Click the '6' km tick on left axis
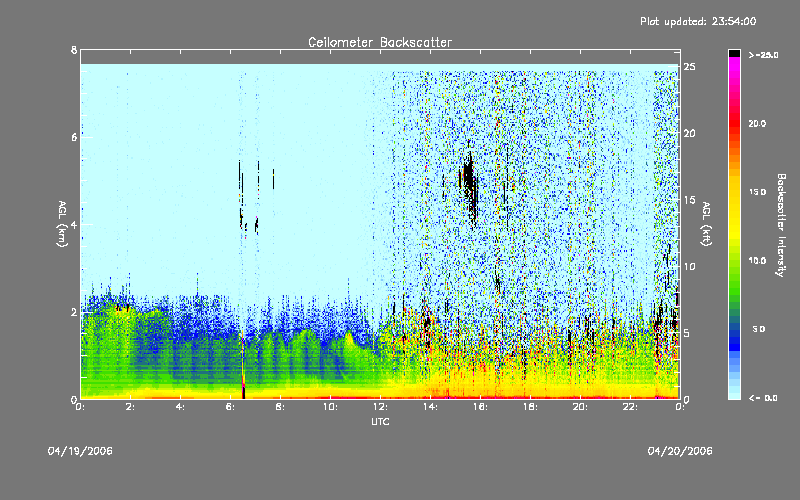 [x=74, y=137]
